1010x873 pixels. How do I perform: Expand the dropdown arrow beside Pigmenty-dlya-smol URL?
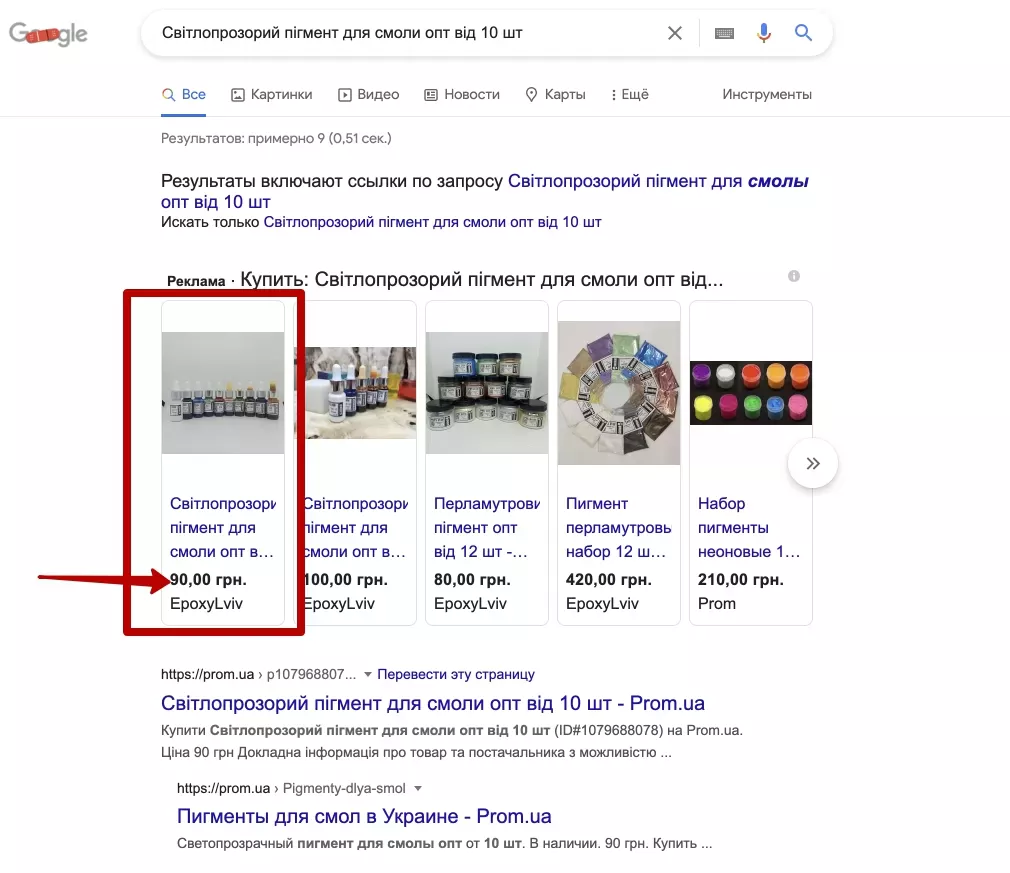417,789
